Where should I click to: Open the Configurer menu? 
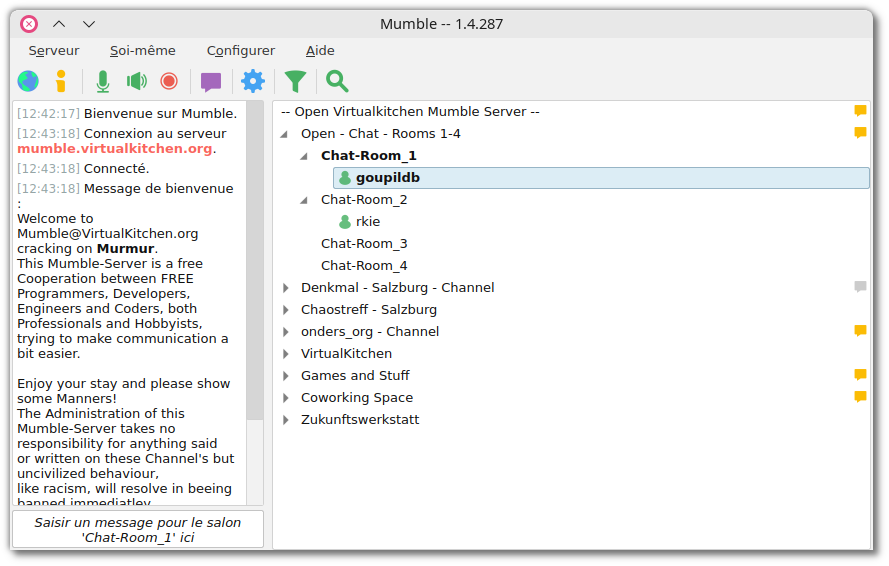(241, 50)
